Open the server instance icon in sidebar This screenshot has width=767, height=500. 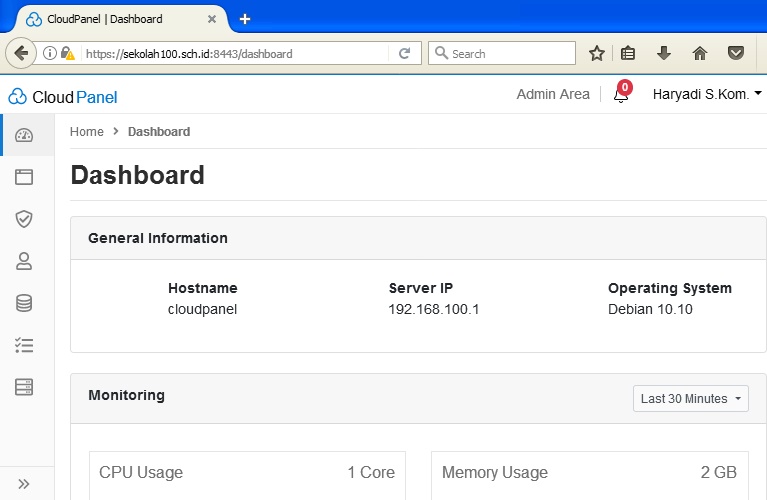[x=25, y=387]
